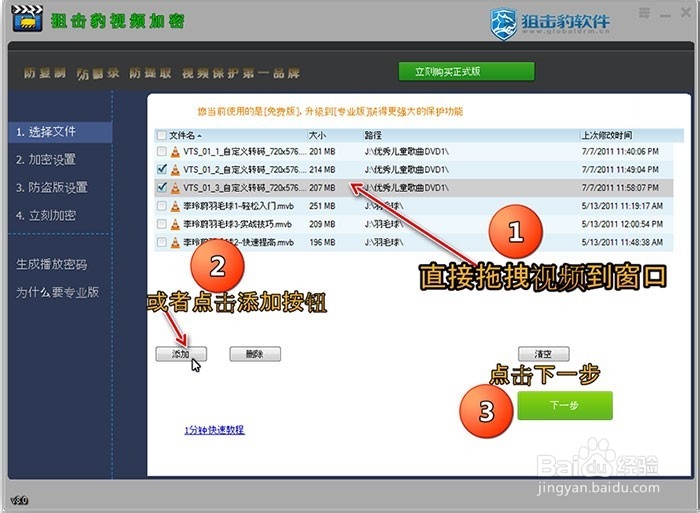Check the 羽毛球1-轻松入门.rmvb checkbox
700x513 pixels.
(162, 206)
